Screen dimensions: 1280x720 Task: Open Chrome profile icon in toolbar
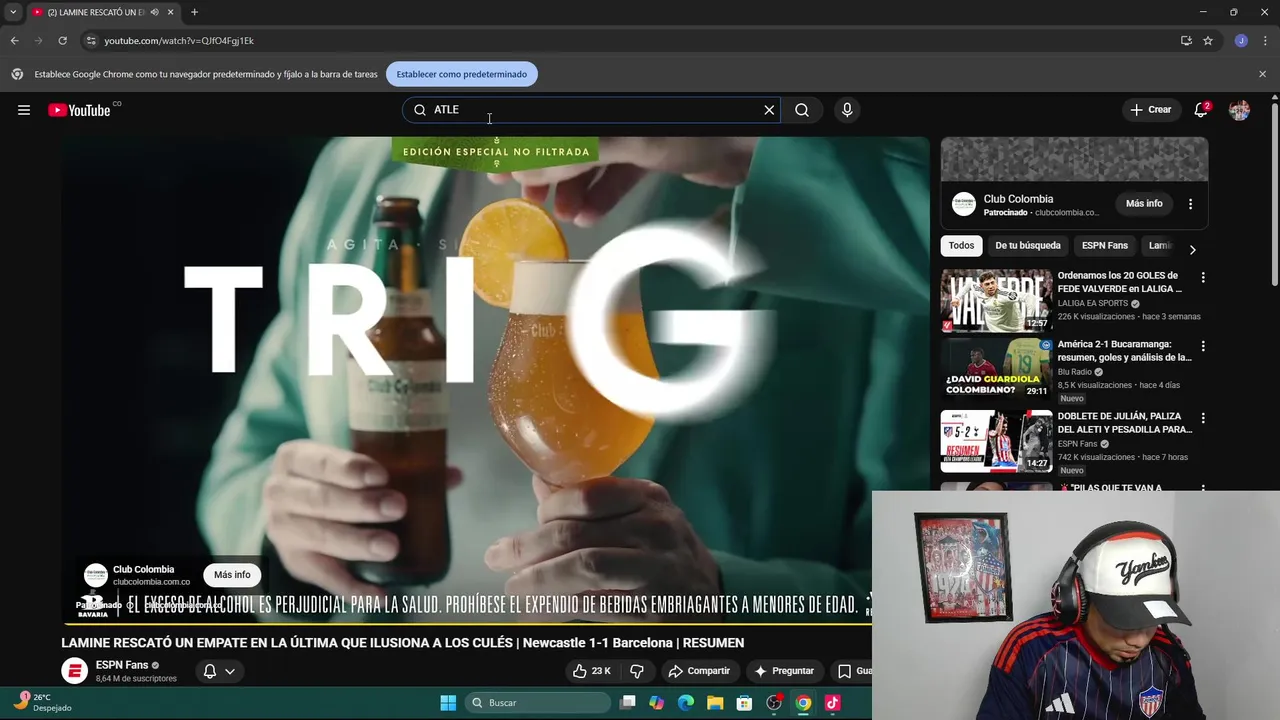[1241, 41]
